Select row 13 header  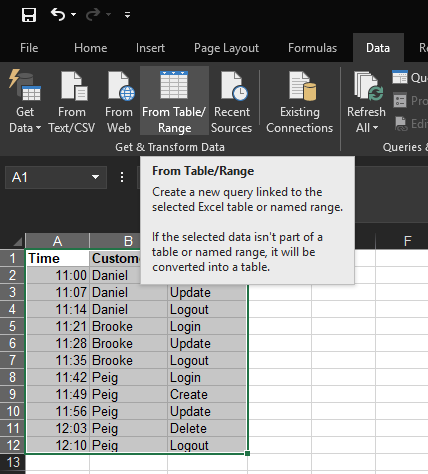pos(12,462)
